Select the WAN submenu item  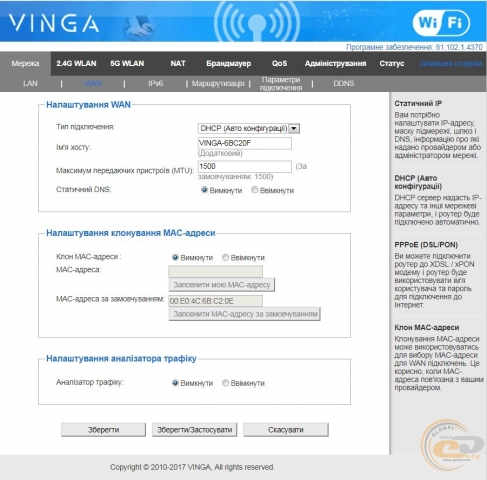(x=93, y=83)
